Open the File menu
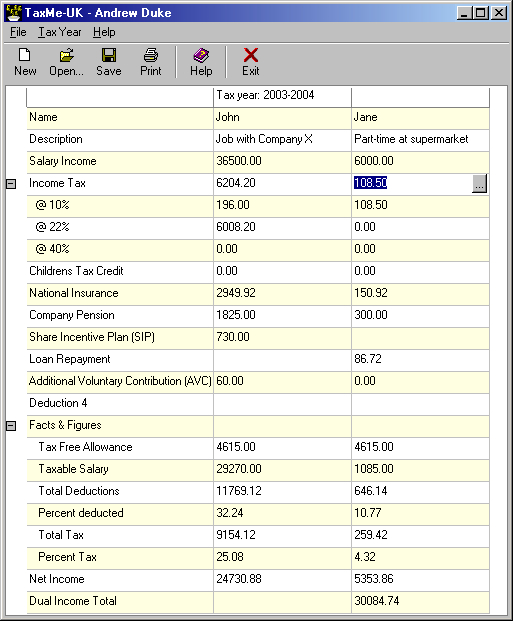 tap(18, 32)
